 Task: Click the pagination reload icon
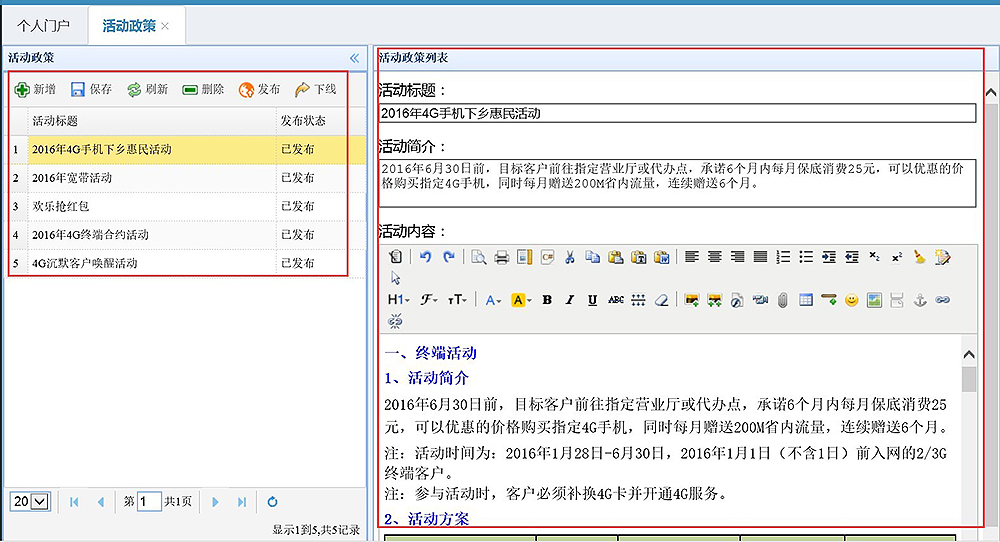coord(272,502)
